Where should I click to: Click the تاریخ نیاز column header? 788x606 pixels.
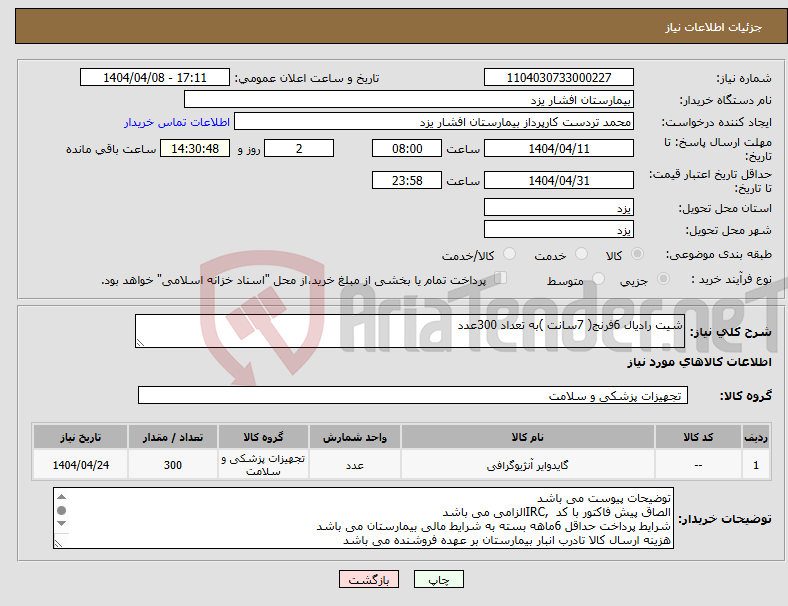point(80,437)
